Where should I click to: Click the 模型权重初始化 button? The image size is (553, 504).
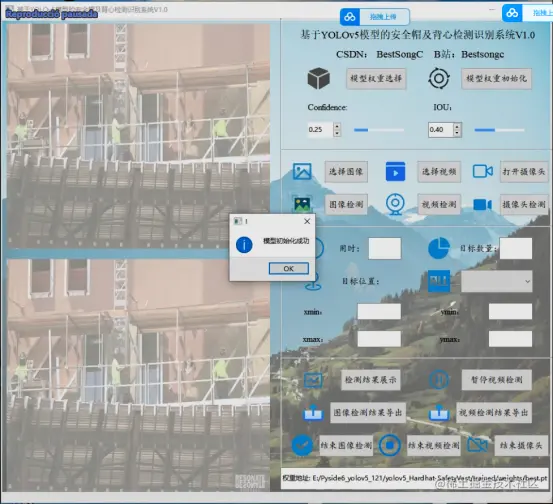tap(497, 78)
